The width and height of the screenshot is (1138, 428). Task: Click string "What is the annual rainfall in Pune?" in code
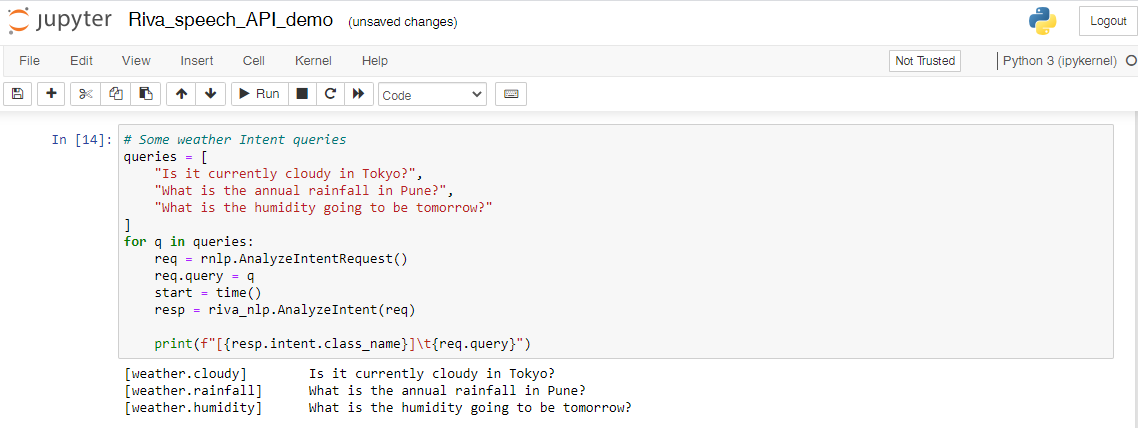(303, 190)
